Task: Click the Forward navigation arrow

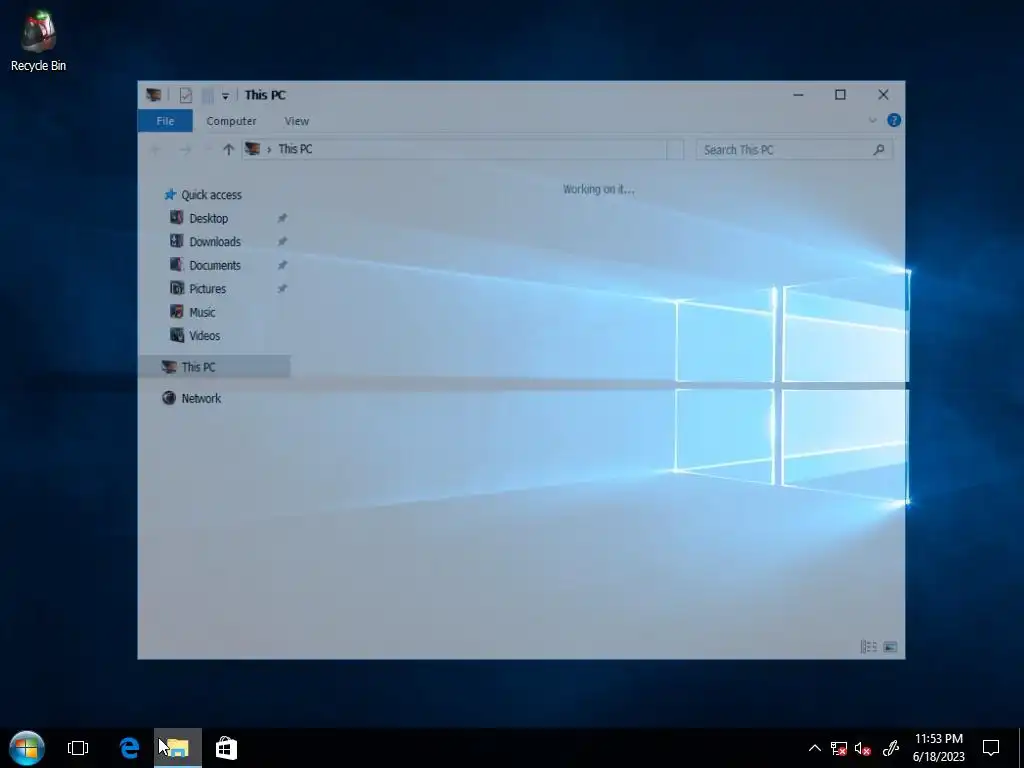Action: [x=185, y=150]
